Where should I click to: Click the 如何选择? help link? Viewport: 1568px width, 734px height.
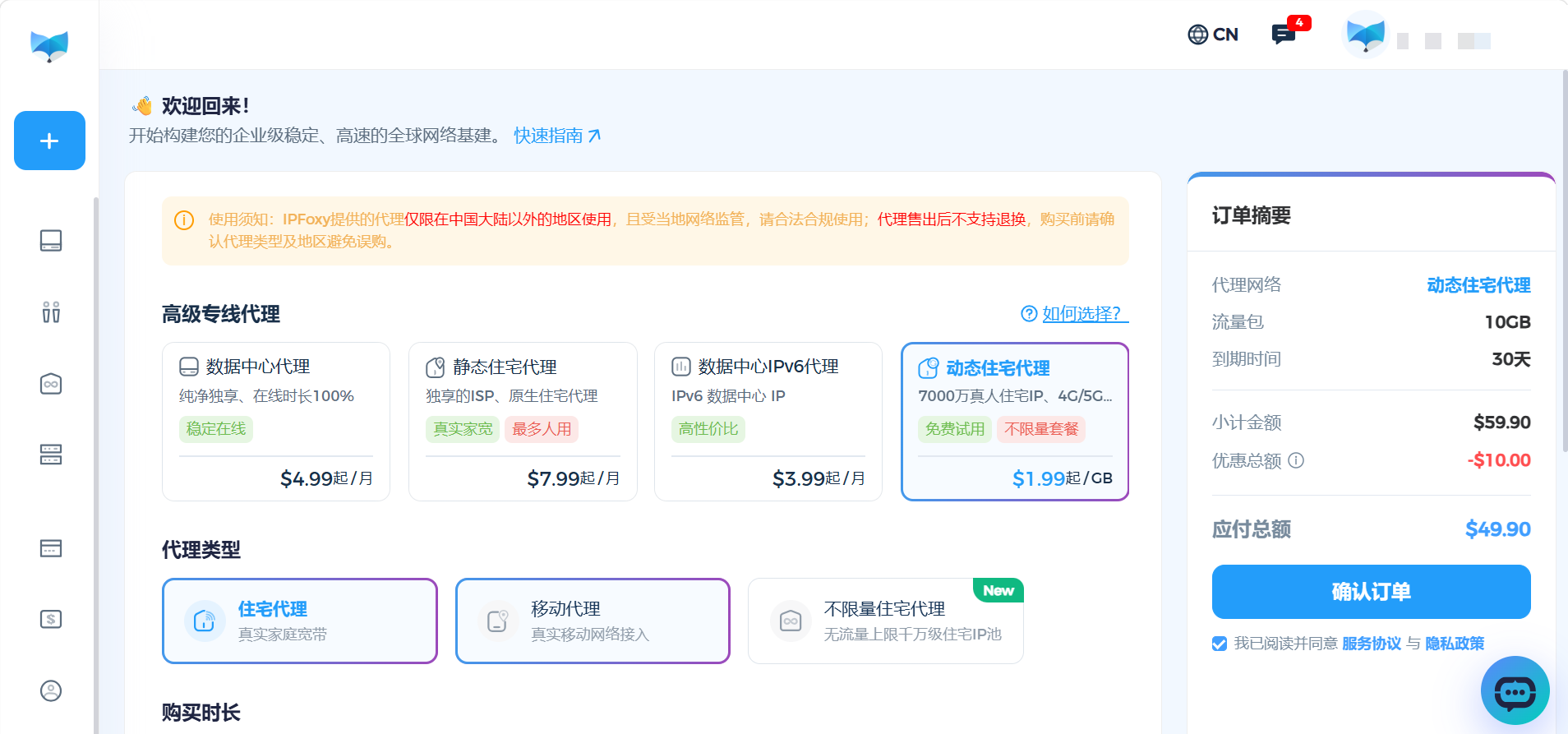point(1085,314)
